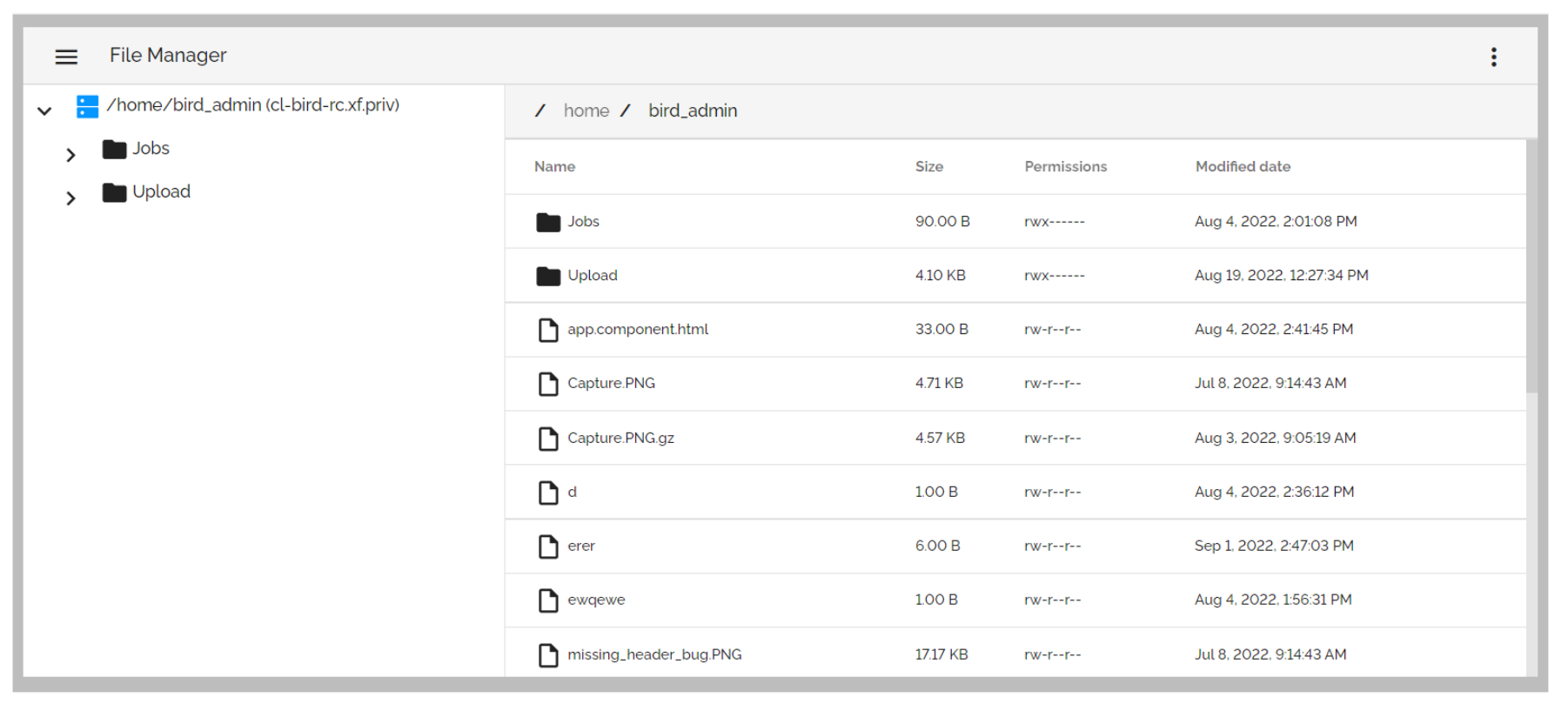
Task: Select the missing_header_bug.PNG file name
Action: pyautogui.click(x=654, y=655)
